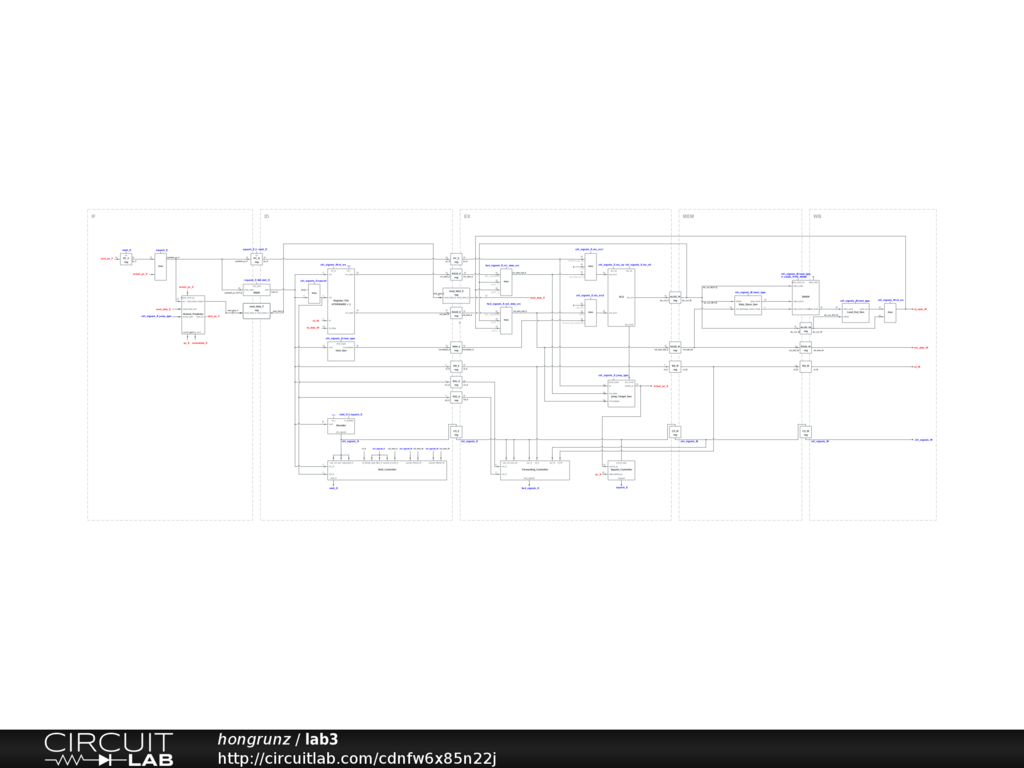Select the IF stage label
Screen dimensions: 1024x768
[93, 216]
